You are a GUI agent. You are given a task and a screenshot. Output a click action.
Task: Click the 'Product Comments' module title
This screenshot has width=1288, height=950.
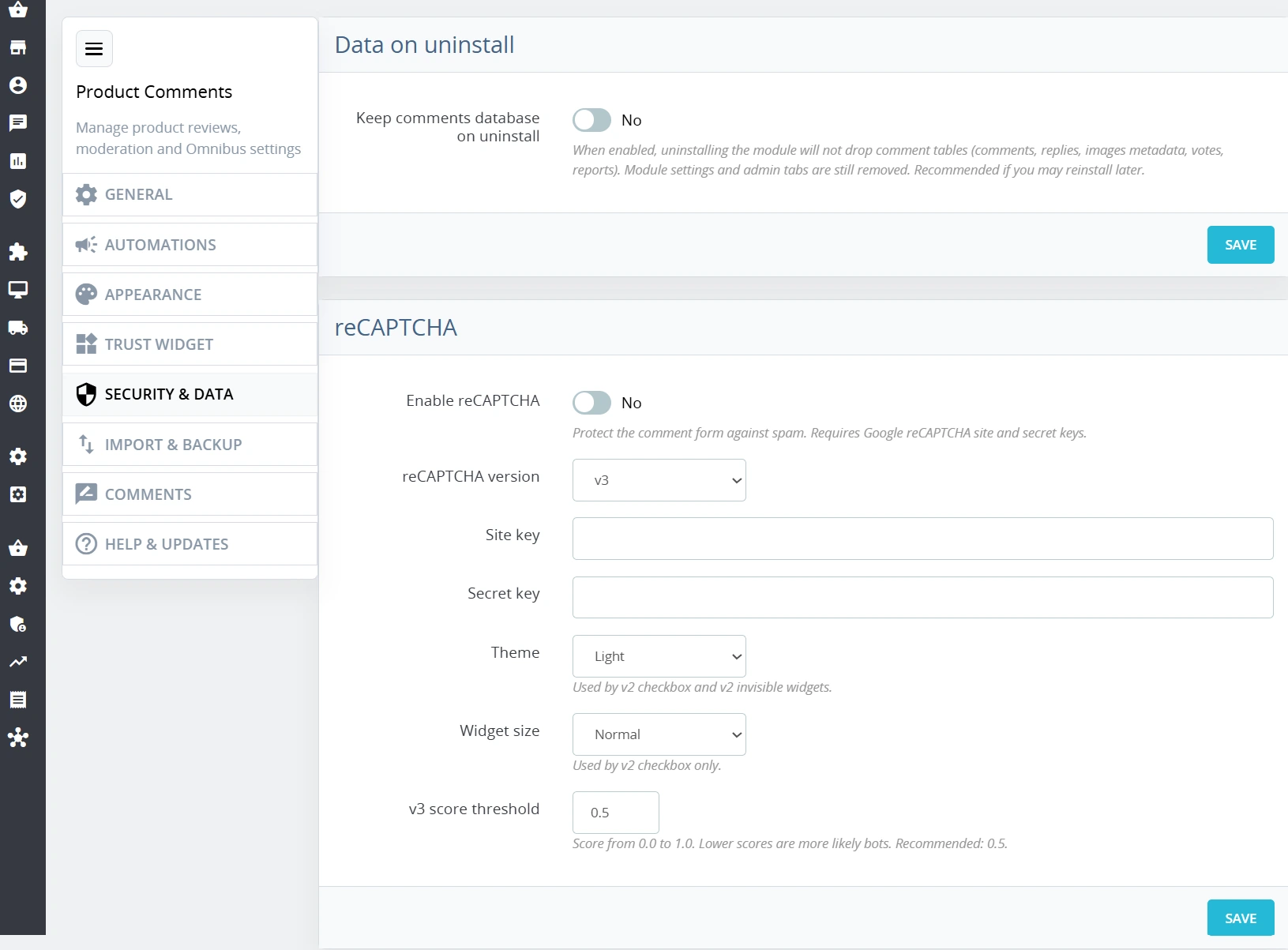(x=154, y=92)
